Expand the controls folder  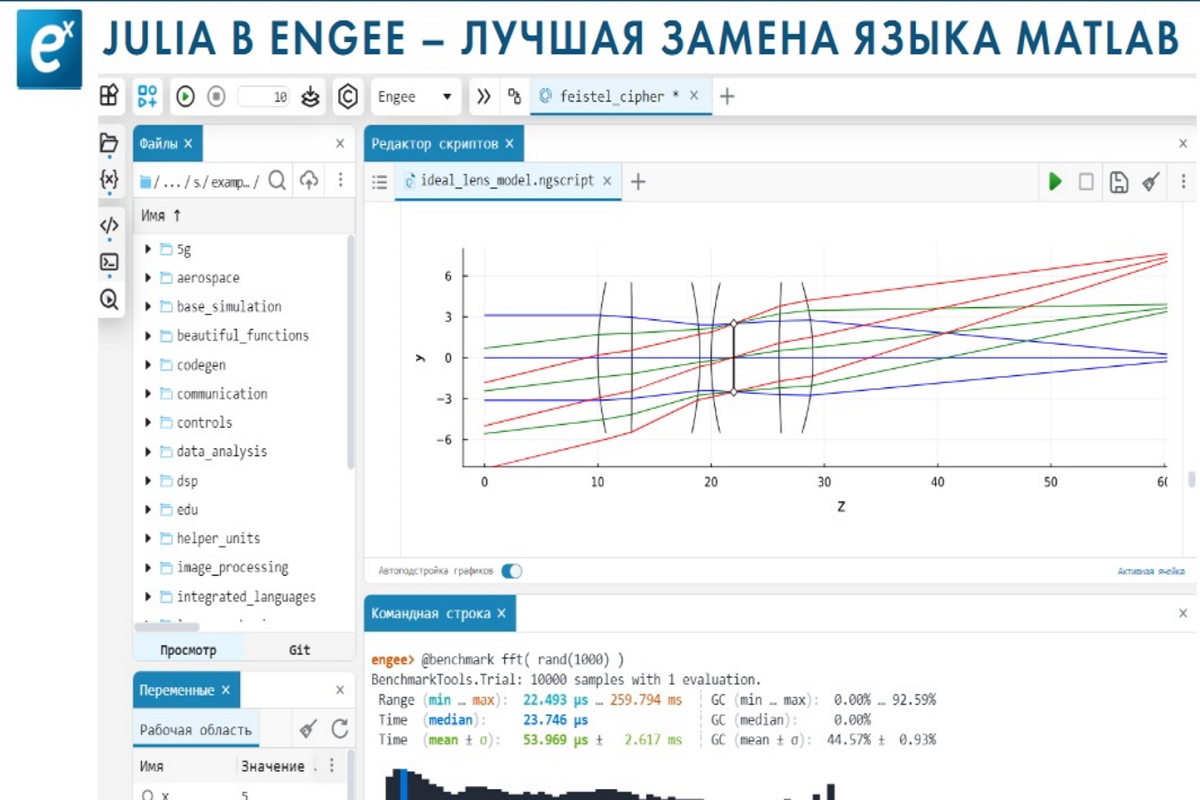coord(148,423)
